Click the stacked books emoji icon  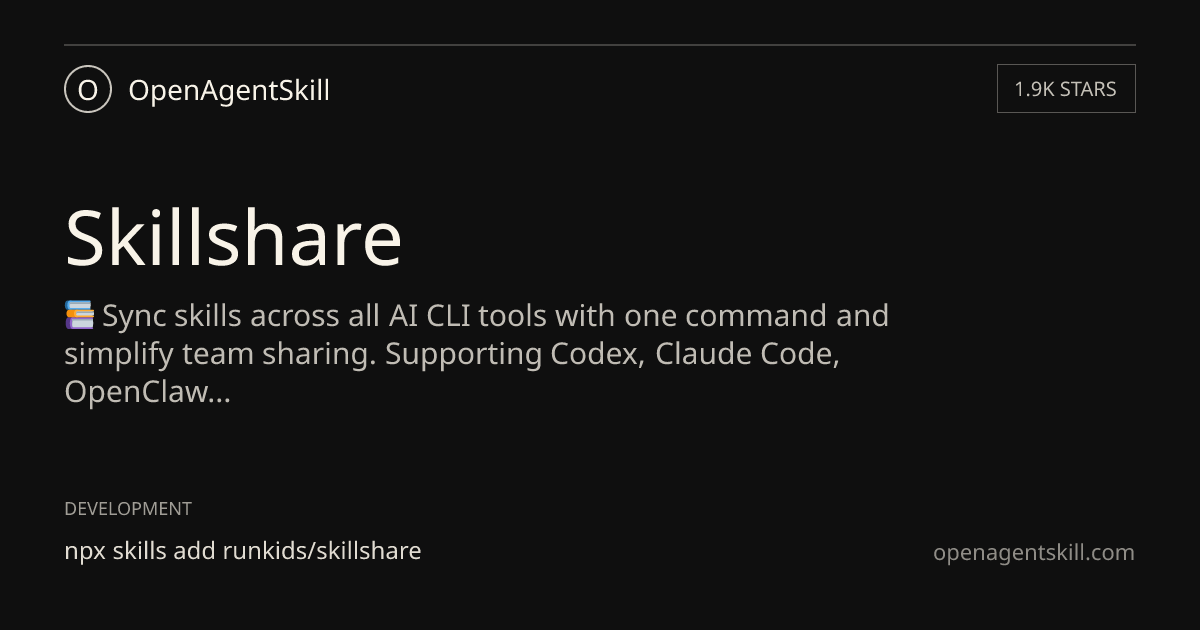pos(79,316)
